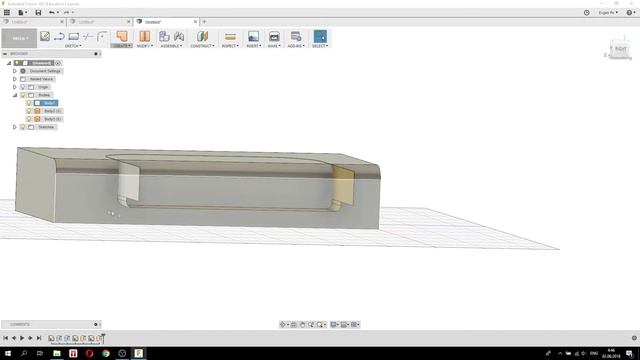This screenshot has width=640, height=360.
Task: Open the data panel grid icon
Action: (7, 13)
